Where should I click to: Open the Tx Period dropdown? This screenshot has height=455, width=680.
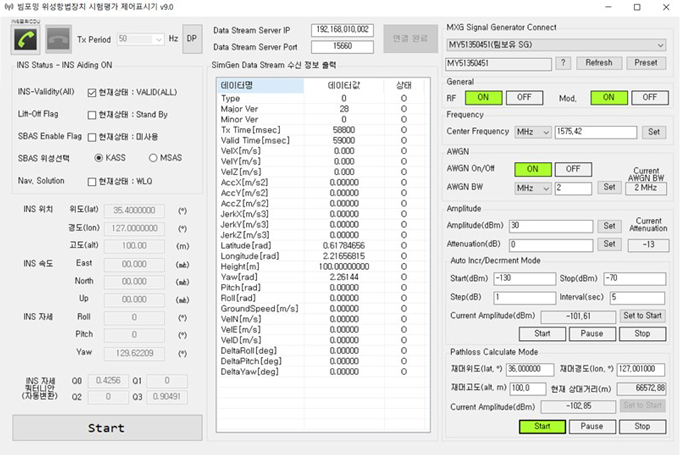point(141,39)
